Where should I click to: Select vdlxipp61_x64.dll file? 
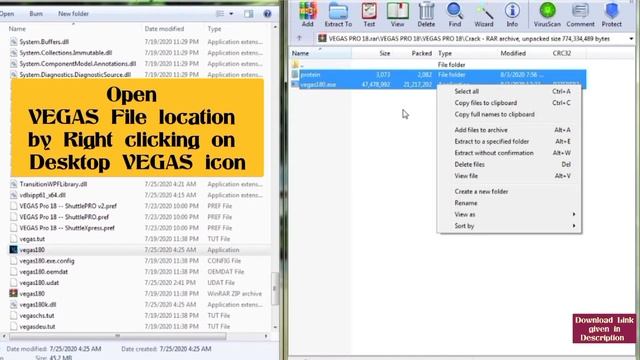[x=42, y=195]
